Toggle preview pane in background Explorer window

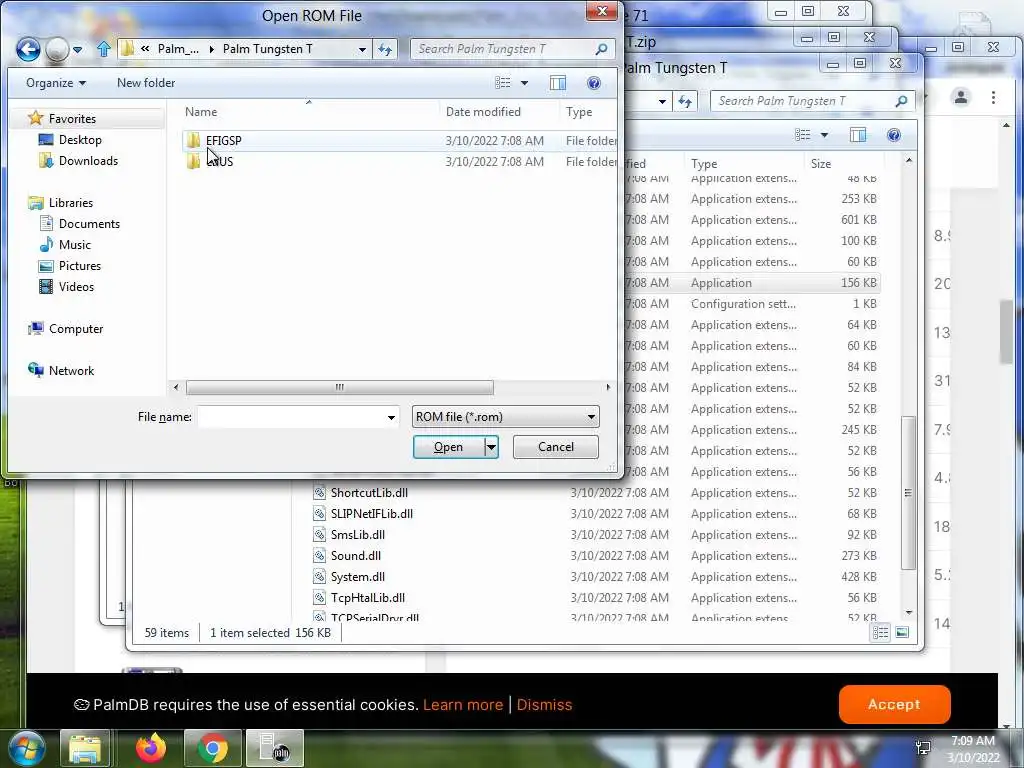pos(858,135)
